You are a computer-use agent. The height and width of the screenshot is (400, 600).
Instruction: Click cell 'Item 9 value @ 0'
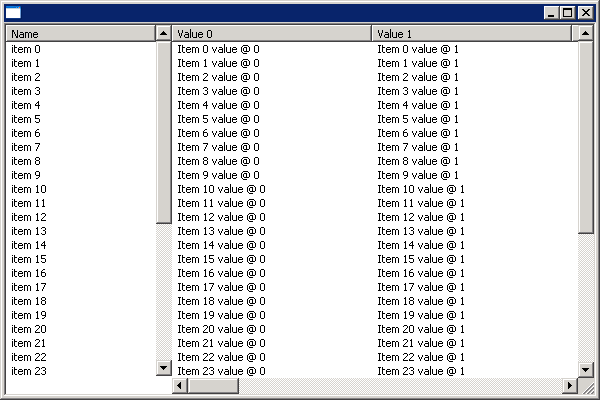click(x=218, y=175)
